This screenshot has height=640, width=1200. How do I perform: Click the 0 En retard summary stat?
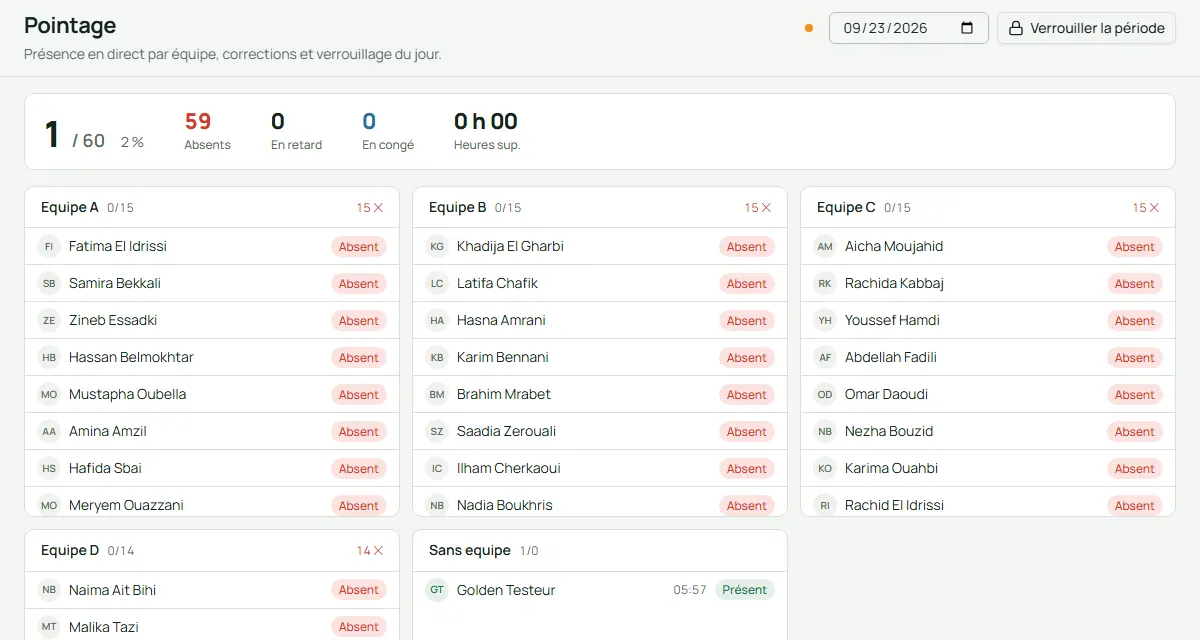tap(296, 131)
